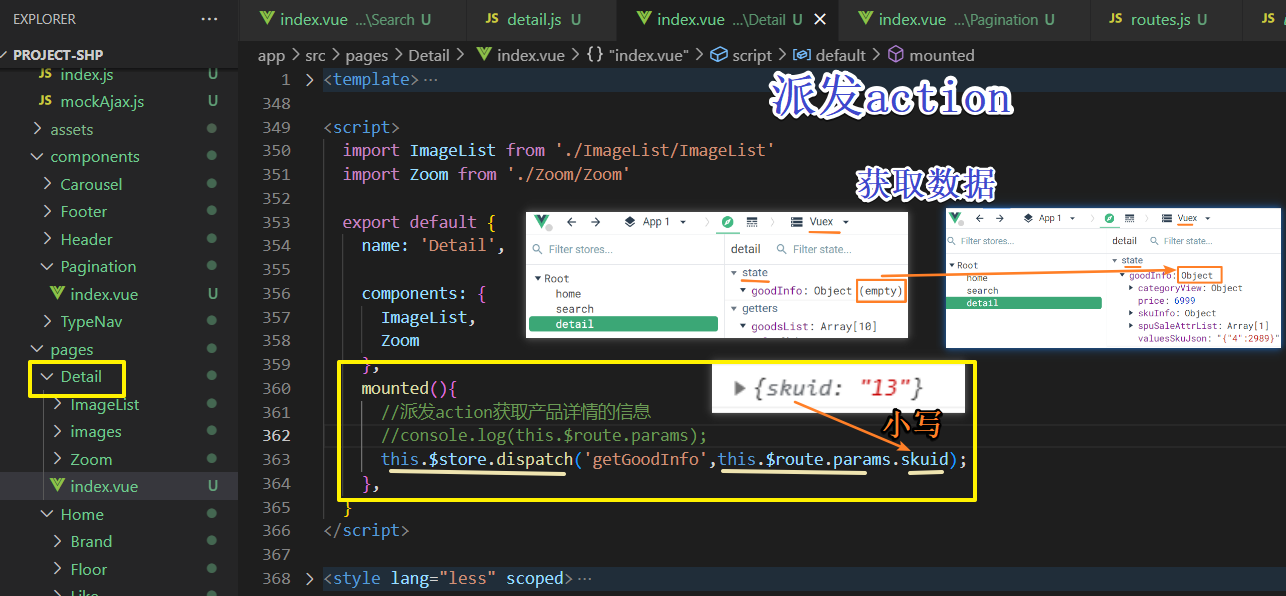Open index.js in the explorer
The width and height of the screenshot is (1286, 596).
(87, 74)
